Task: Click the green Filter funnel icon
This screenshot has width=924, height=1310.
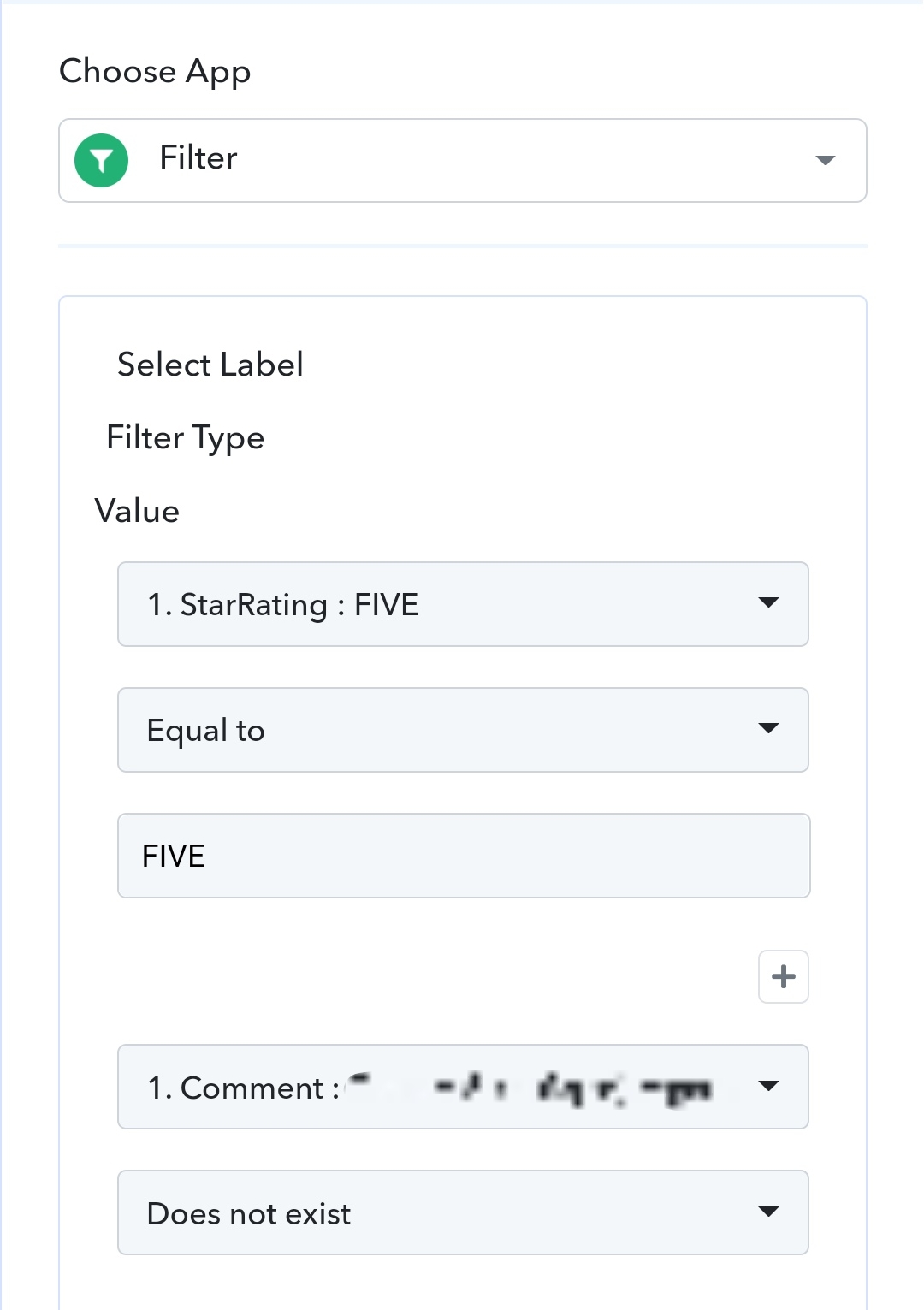Action: (x=101, y=160)
